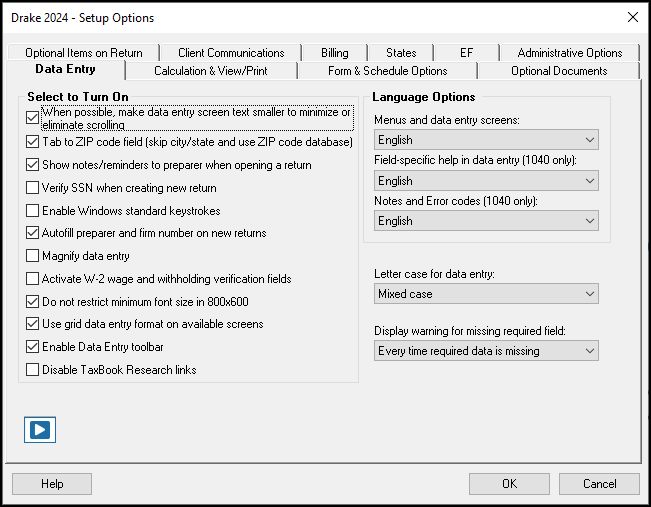Enable Windows standard keystrokes checkbox
This screenshot has height=507, width=651.
[32, 211]
